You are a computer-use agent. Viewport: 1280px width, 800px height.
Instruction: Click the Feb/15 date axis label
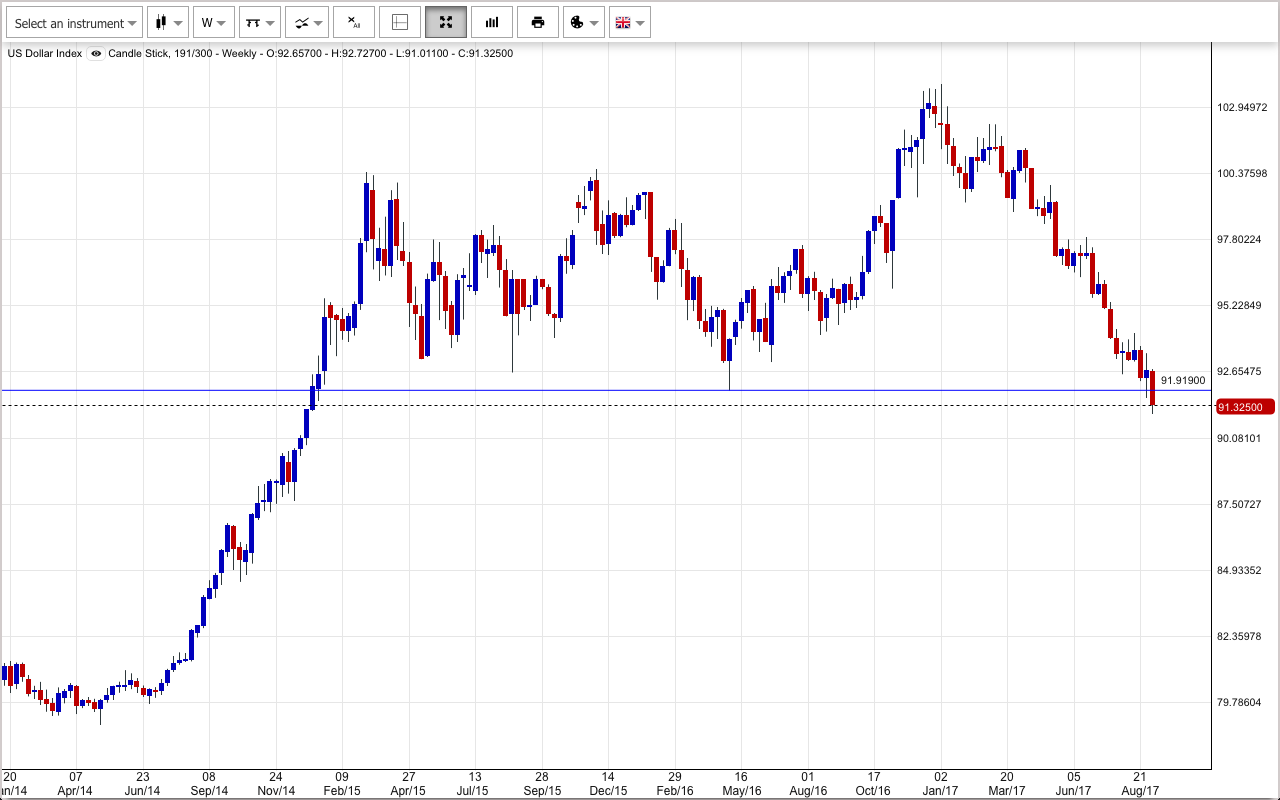[x=342, y=791]
